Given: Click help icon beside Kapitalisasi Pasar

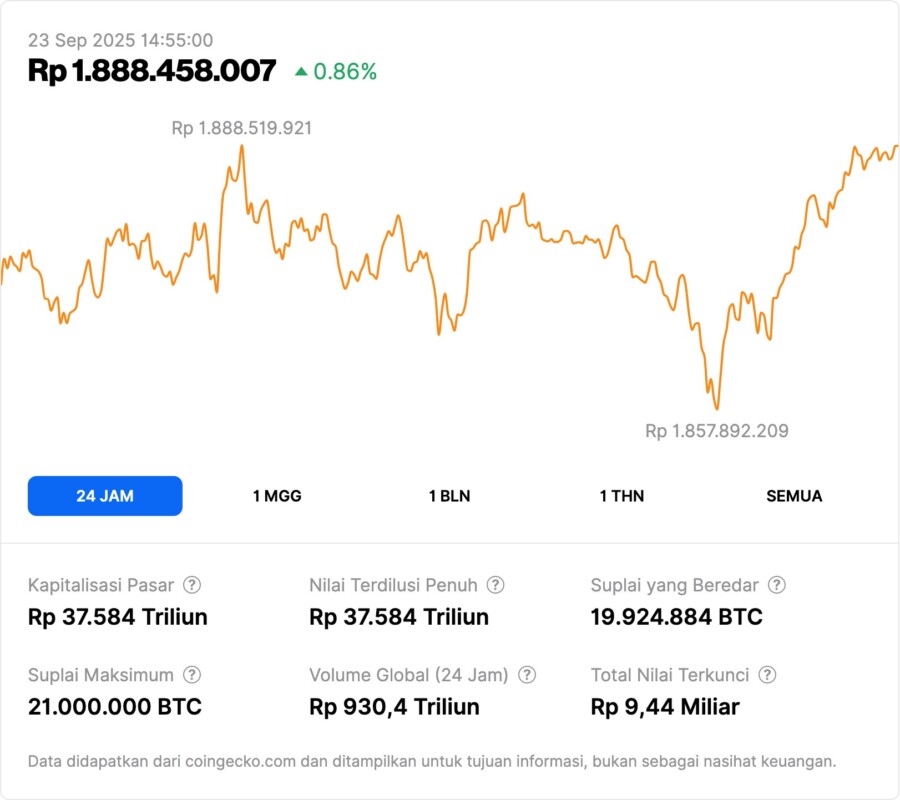Looking at the screenshot, I should coord(192,585).
